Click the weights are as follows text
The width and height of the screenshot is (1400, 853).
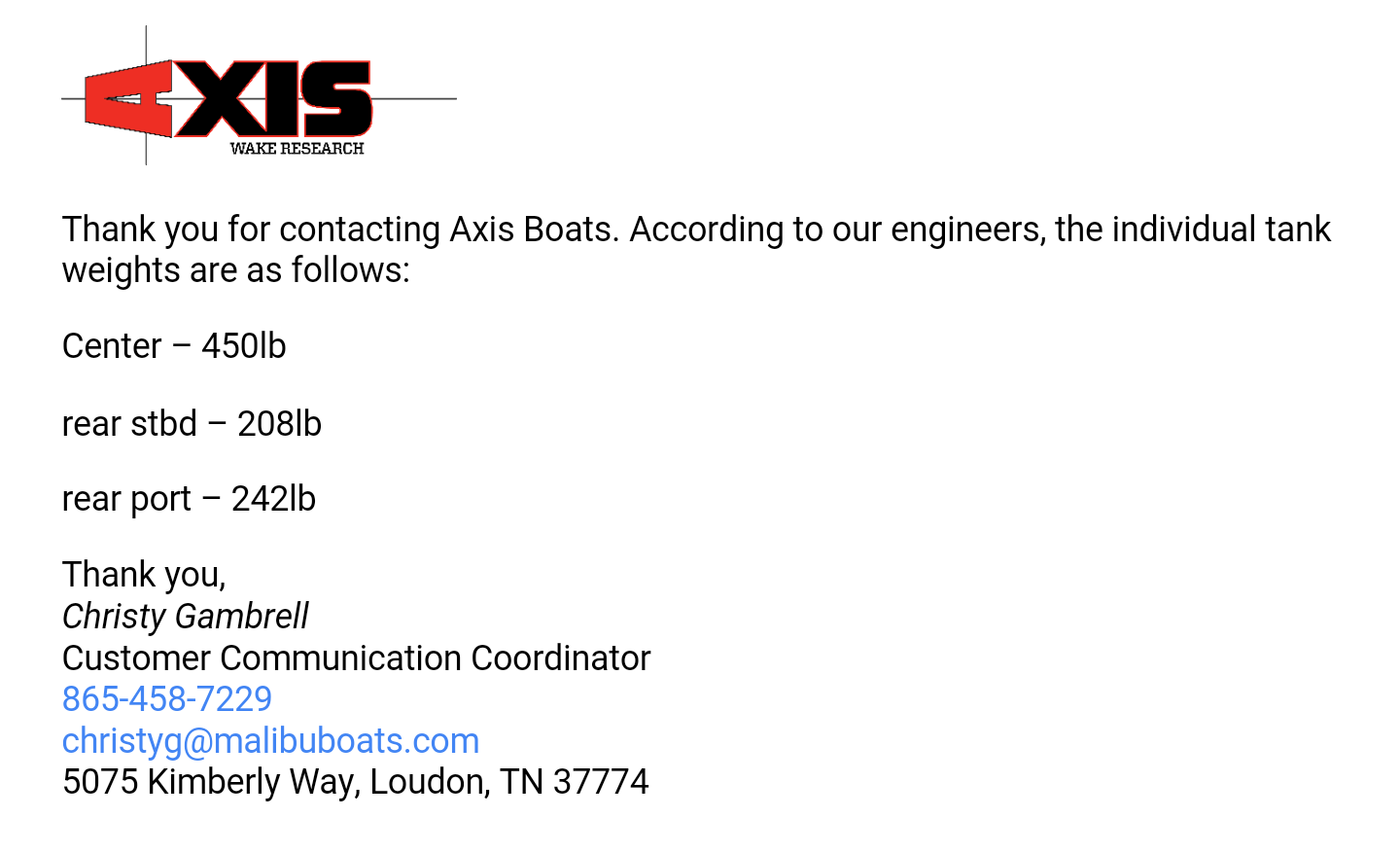[236, 270]
